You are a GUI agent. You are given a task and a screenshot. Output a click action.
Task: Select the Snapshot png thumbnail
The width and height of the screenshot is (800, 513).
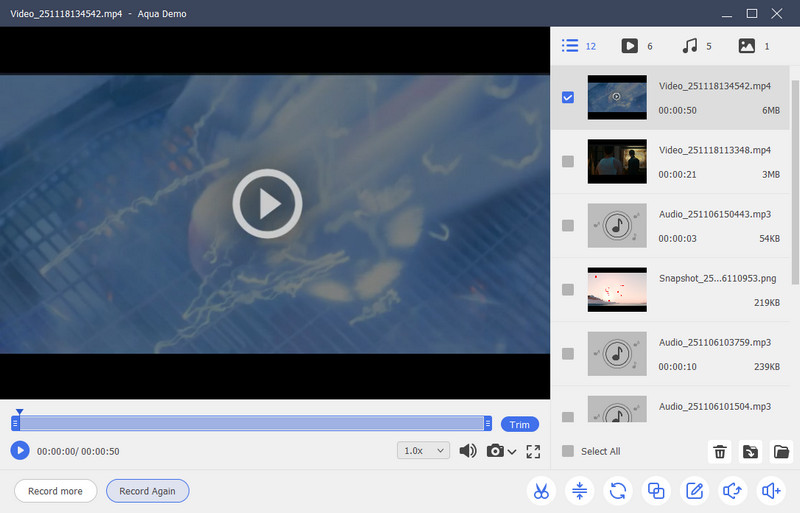[x=617, y=289]
